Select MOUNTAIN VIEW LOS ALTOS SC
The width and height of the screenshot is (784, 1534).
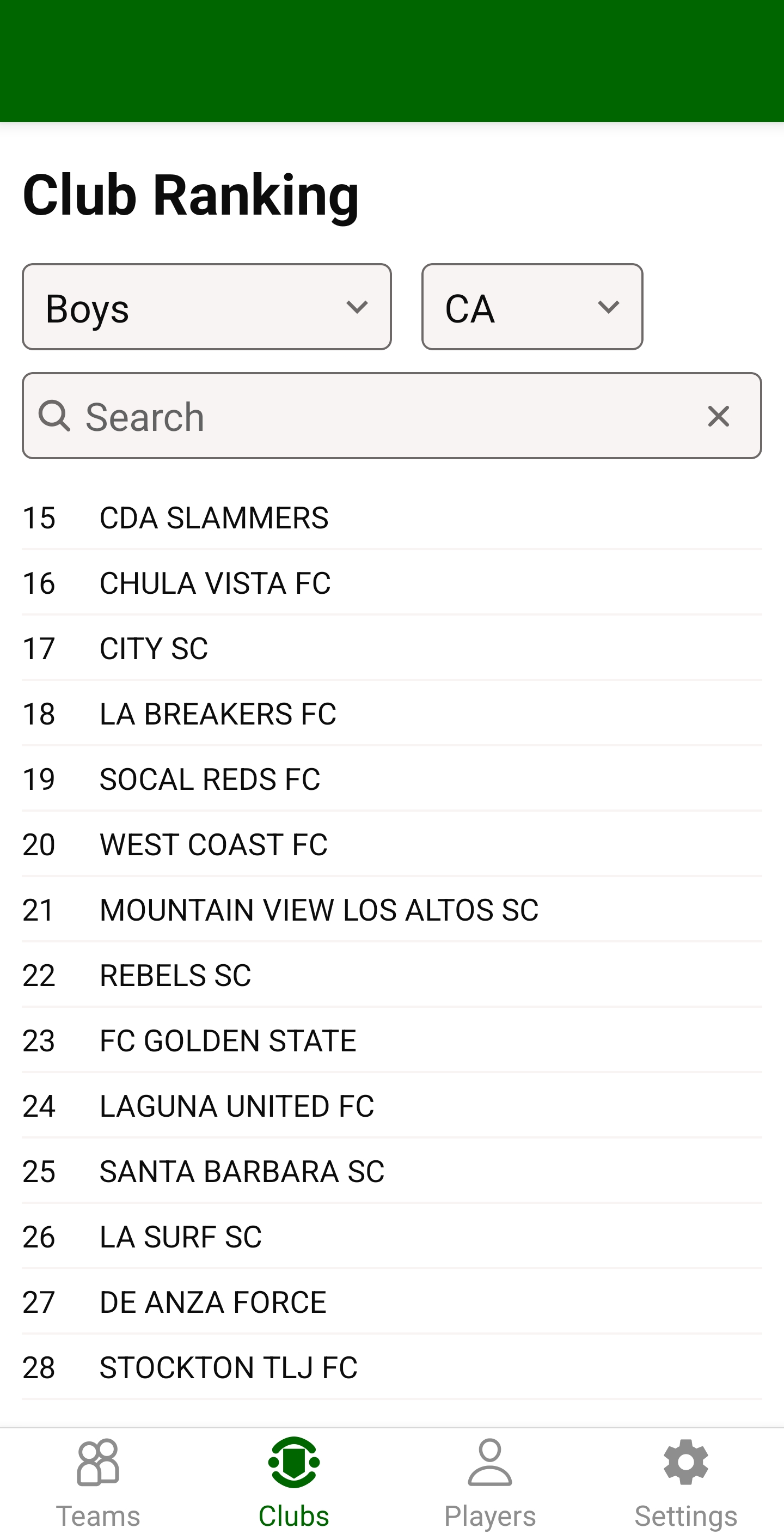point(391,909)
